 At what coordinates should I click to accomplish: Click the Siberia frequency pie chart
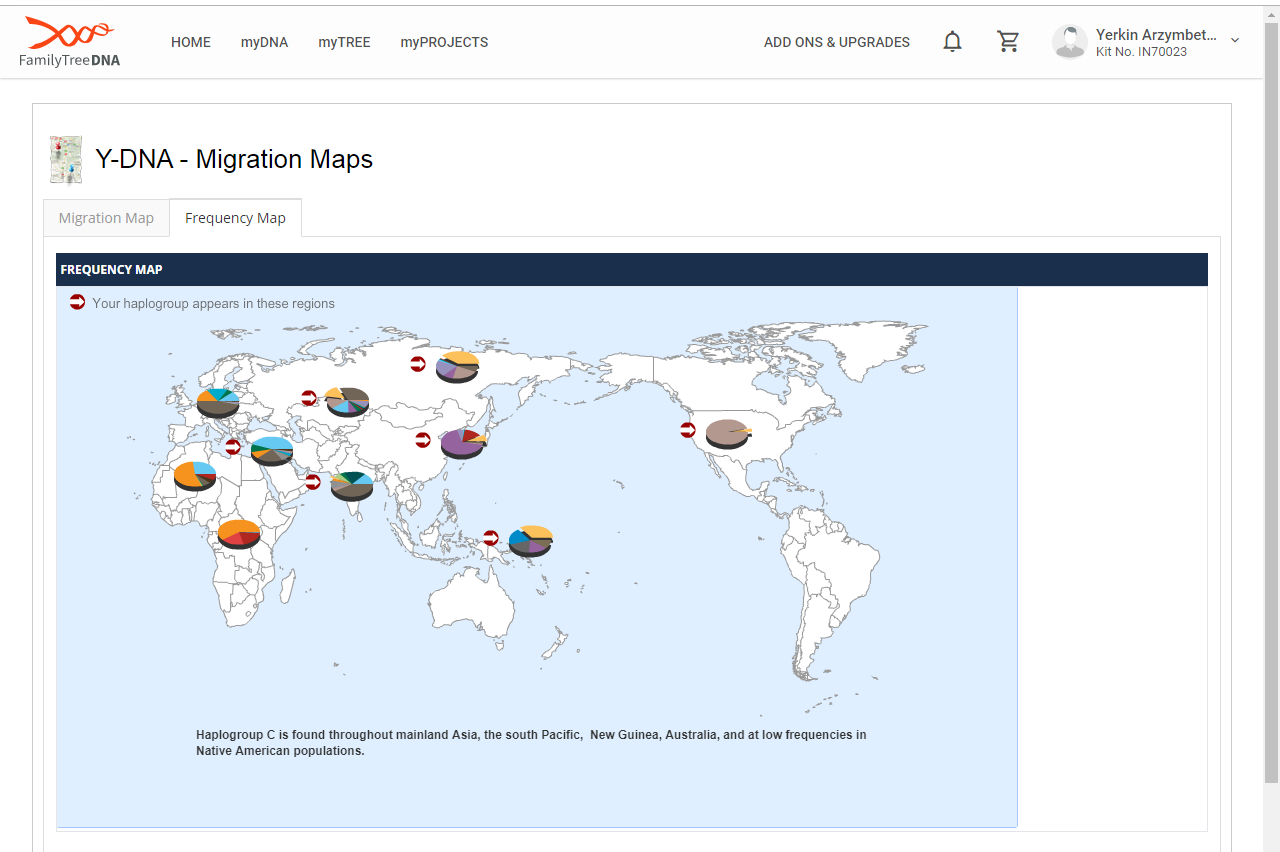(x=458, y=367)
